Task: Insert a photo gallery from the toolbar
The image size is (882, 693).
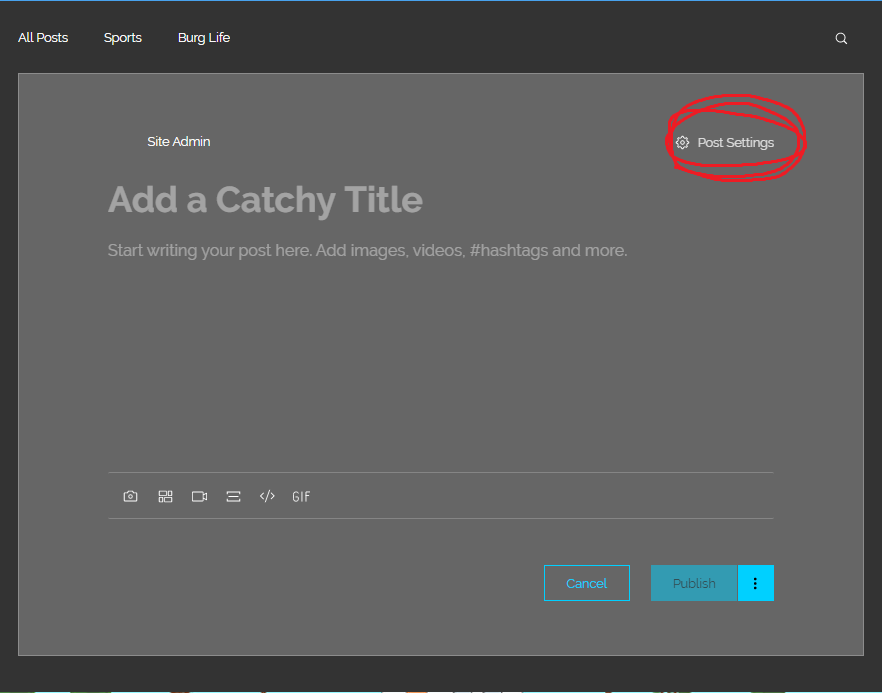Action: tap(165, 496)
